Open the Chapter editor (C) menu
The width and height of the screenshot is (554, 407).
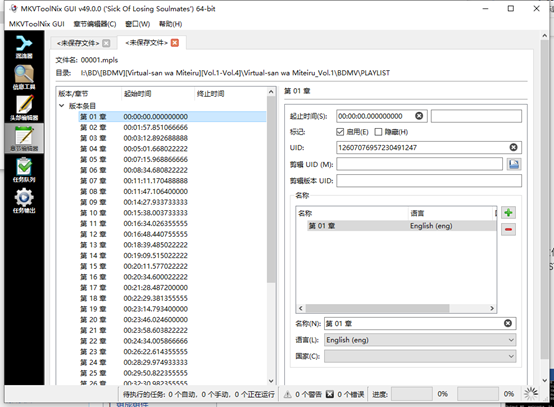click(95, 24)
